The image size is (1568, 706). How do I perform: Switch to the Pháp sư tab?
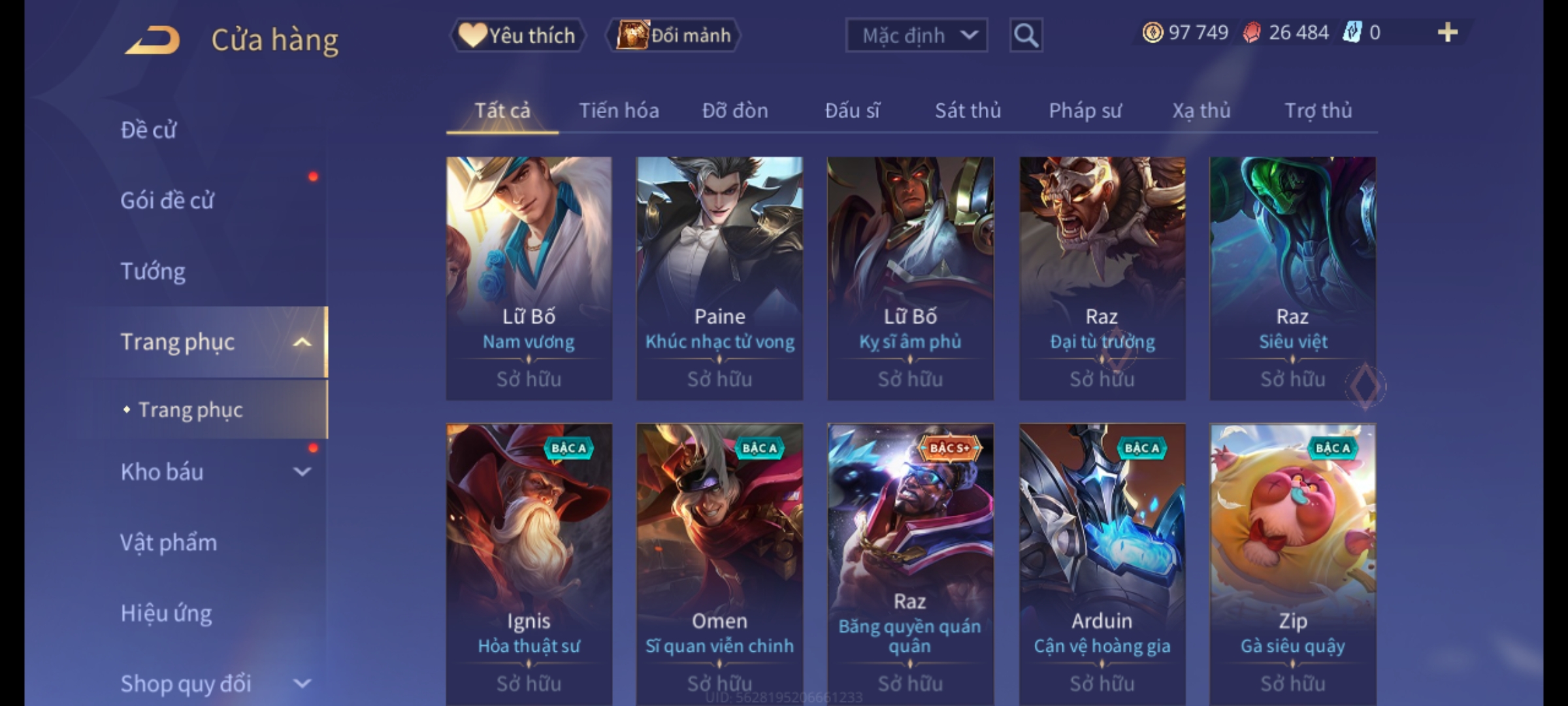(1085, 110)
